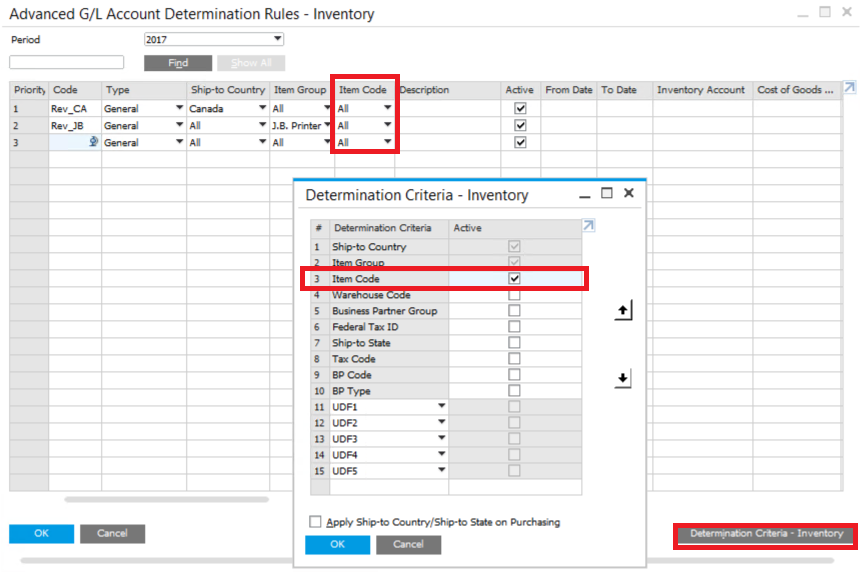Screen dimensions: 866x572
Task: Click expand icon at main grid corner
Action: (849, 89)
